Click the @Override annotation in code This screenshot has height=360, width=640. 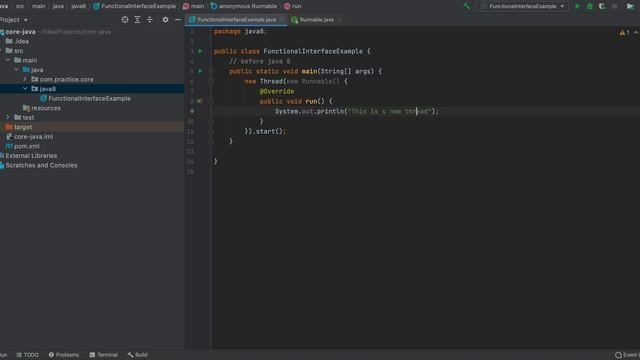click(277, 91)
